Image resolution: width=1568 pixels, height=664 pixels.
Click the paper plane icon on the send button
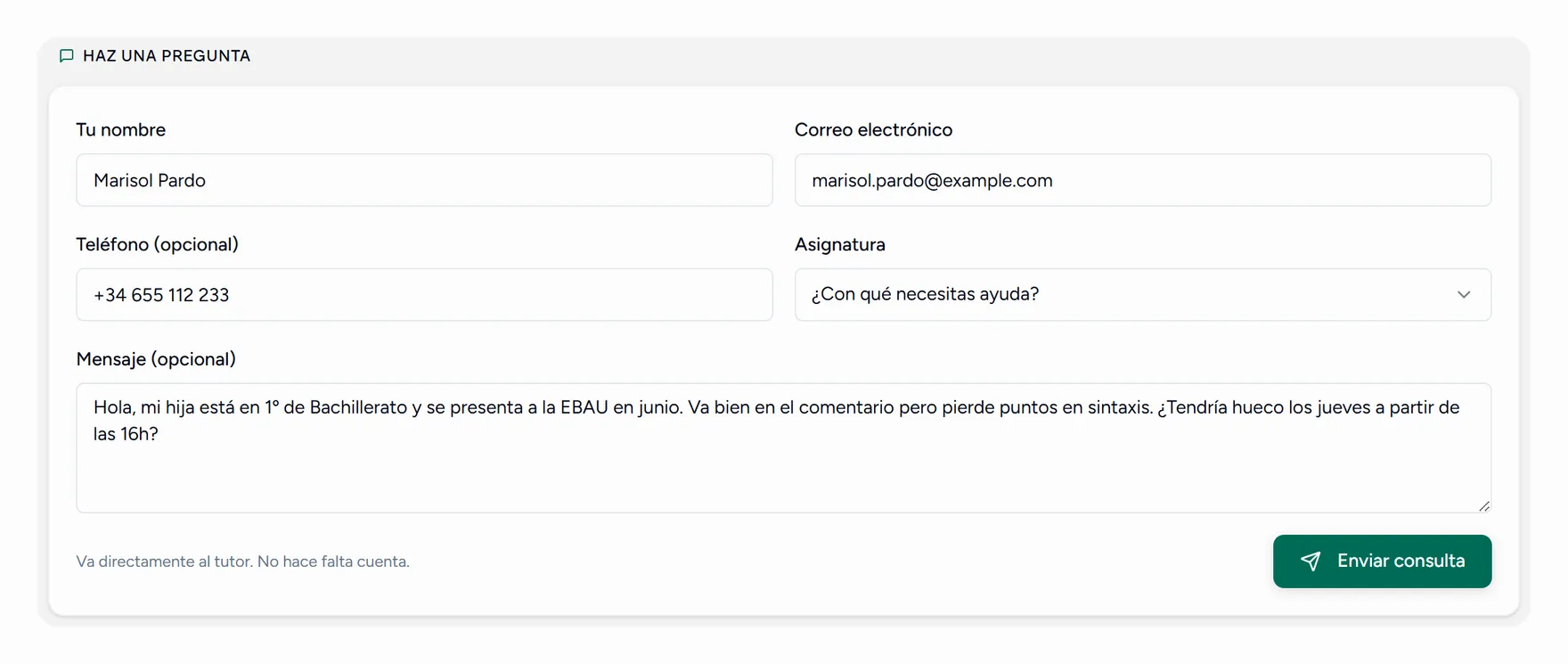coord(1311,562)
